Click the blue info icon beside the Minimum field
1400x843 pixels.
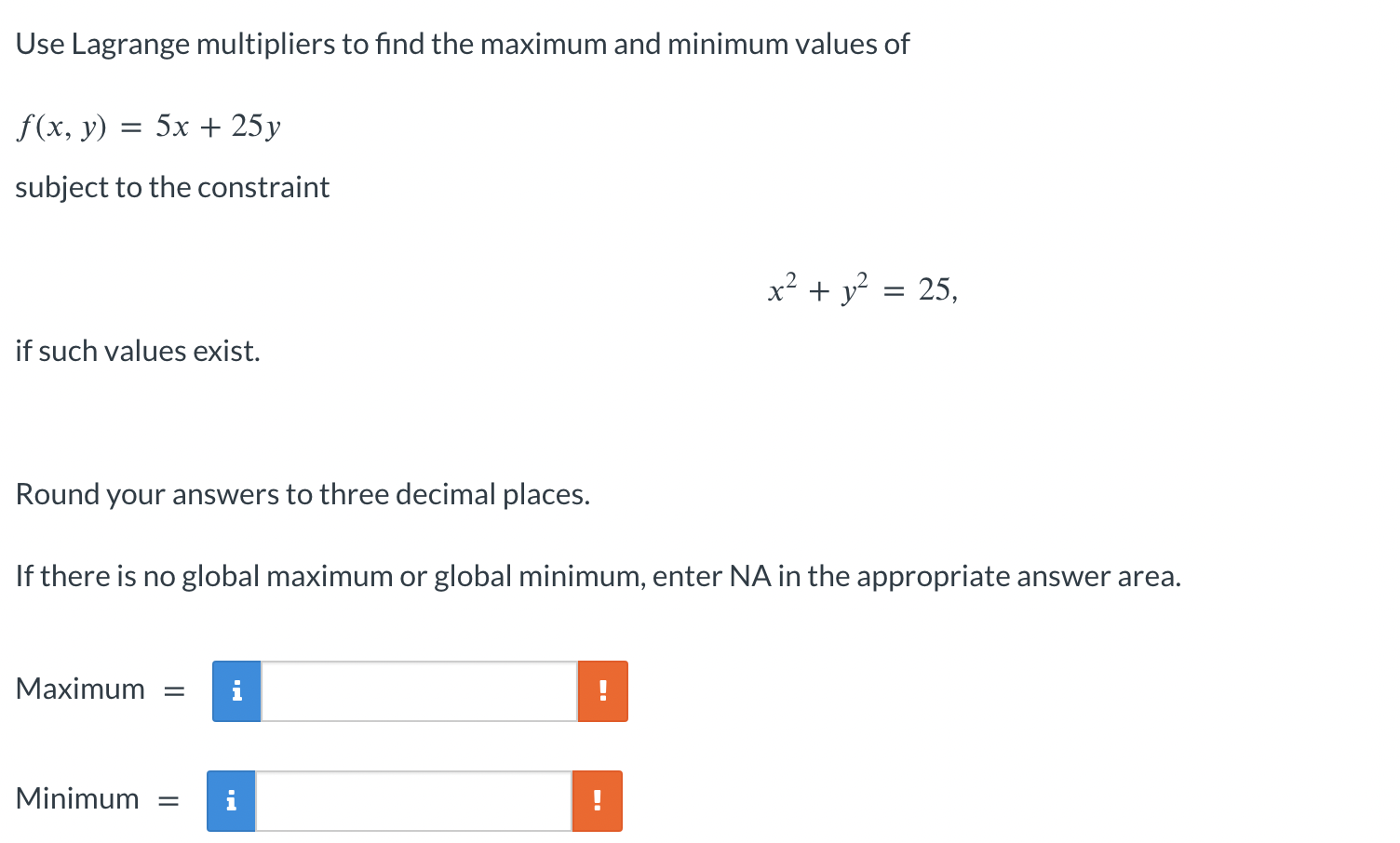click(x=231, y=800)
